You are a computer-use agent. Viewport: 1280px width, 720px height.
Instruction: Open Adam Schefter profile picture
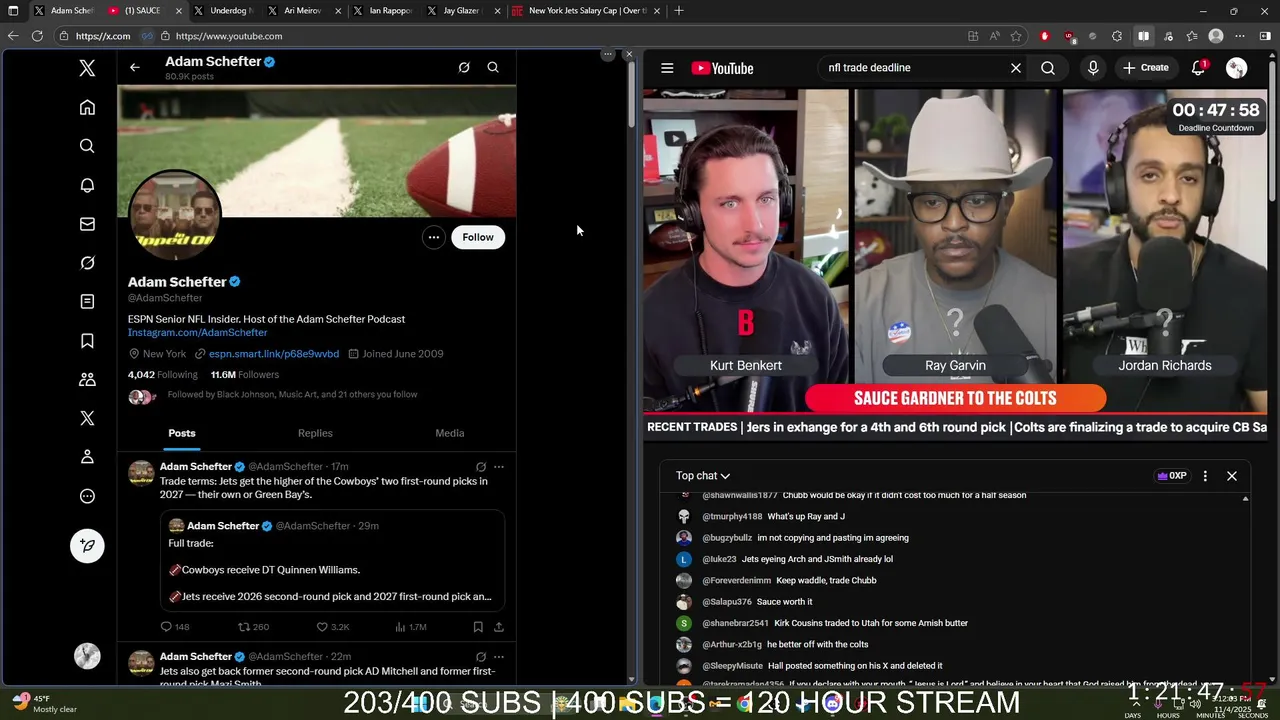[175, 214]
